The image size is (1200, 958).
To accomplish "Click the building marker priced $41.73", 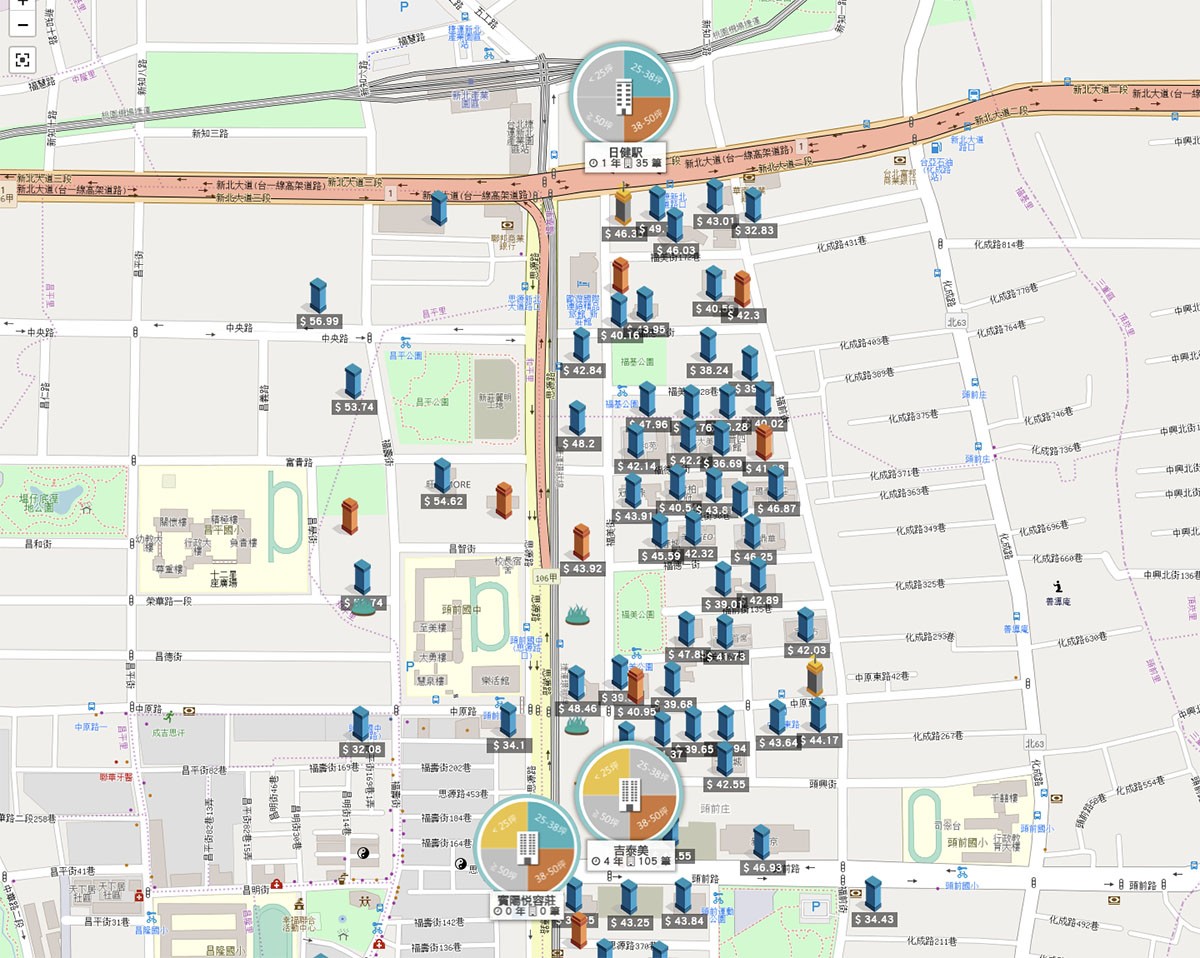I will [725, 632].
